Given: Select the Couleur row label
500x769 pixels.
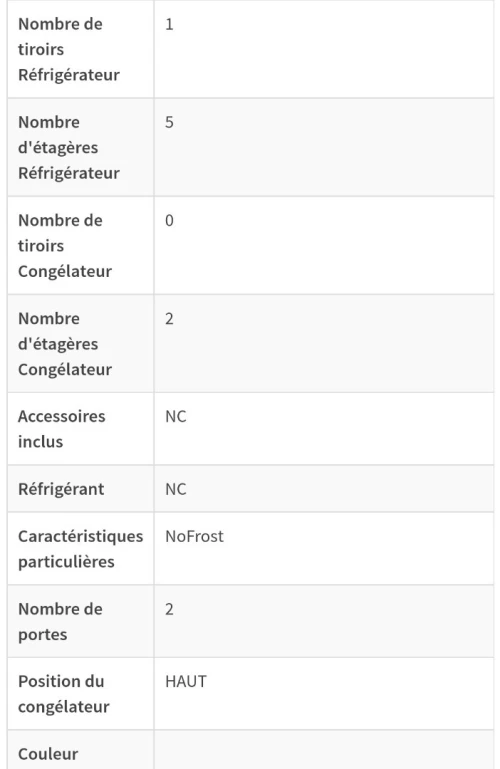Looking at the screenshot, I should pyautogui.click(x=48, y=754).
